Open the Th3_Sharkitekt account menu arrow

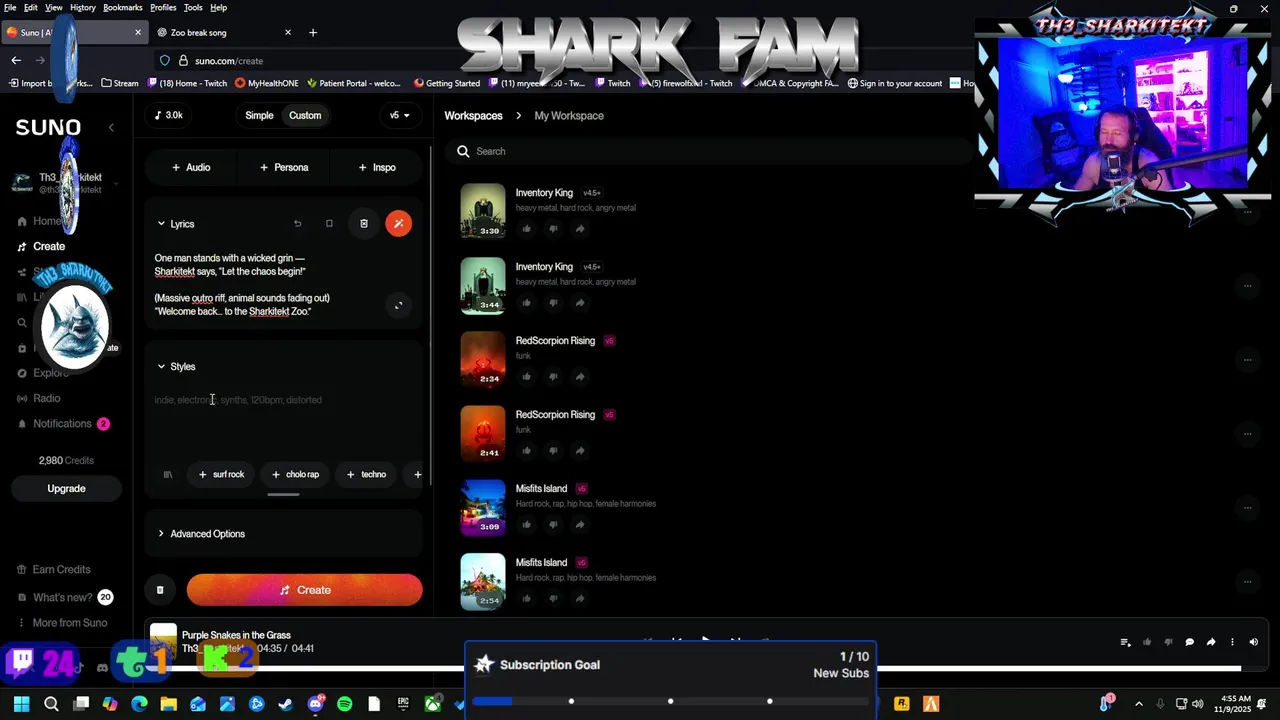pos(114,183)
